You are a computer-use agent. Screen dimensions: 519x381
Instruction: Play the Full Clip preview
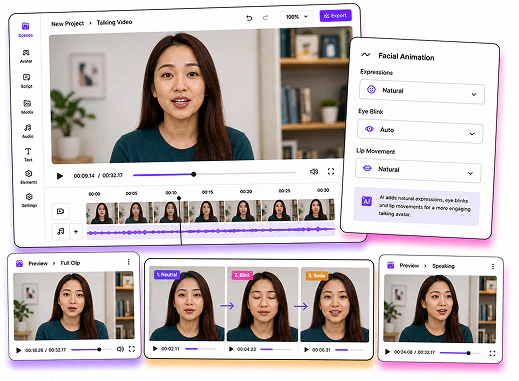[x=19, y=350]
